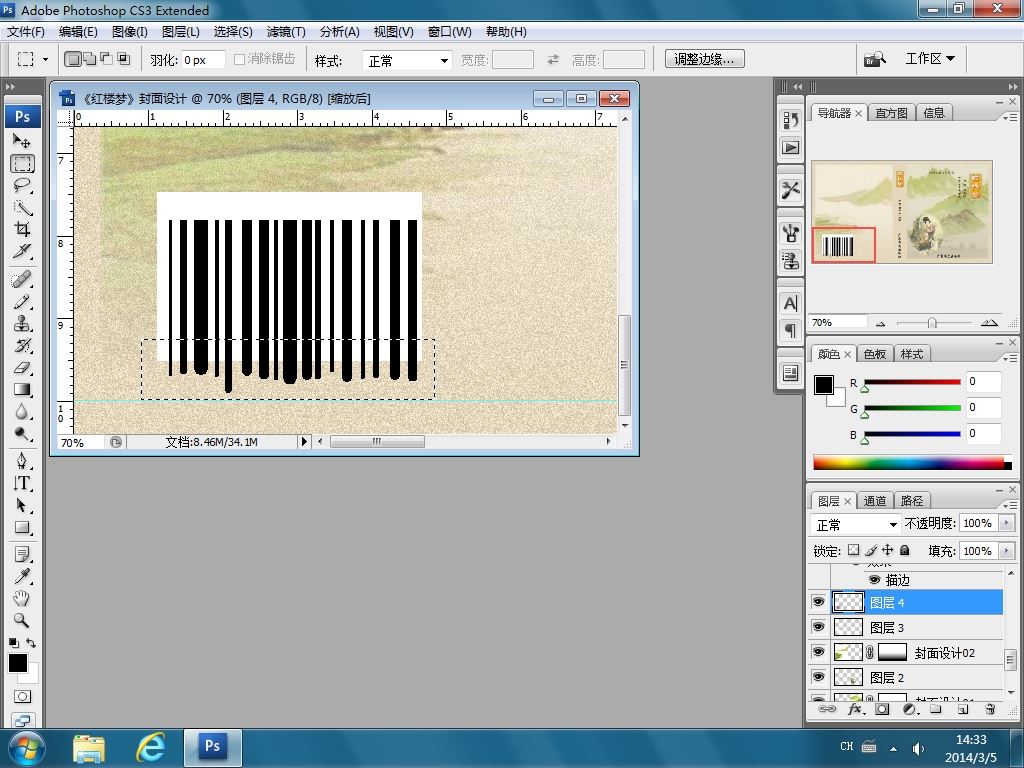The width and height of the screenshot is (1024, 768).
Task: Toggle lock all
Action: [x=904, y=550]
